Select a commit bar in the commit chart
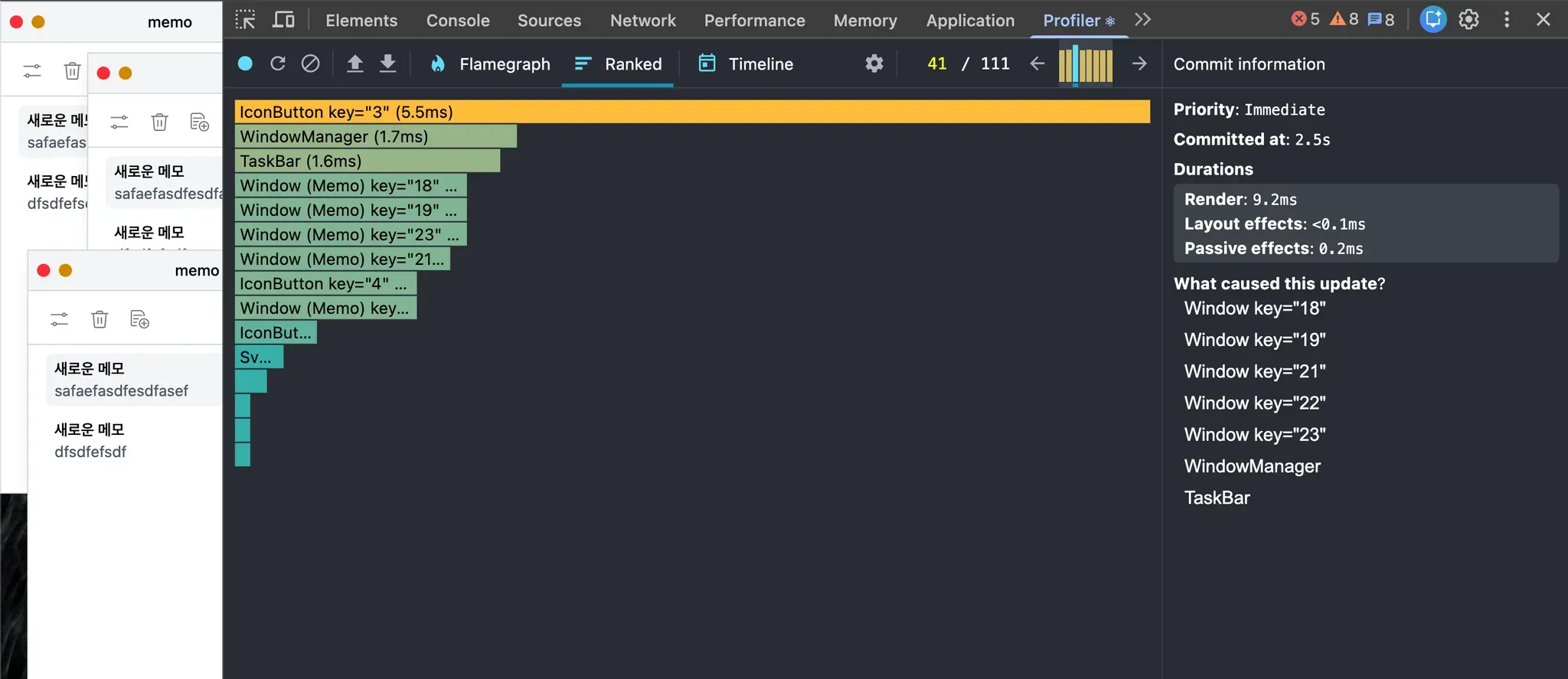Image resolution: width=1568 pixels, height=679 pixels. pos(1086,65)
